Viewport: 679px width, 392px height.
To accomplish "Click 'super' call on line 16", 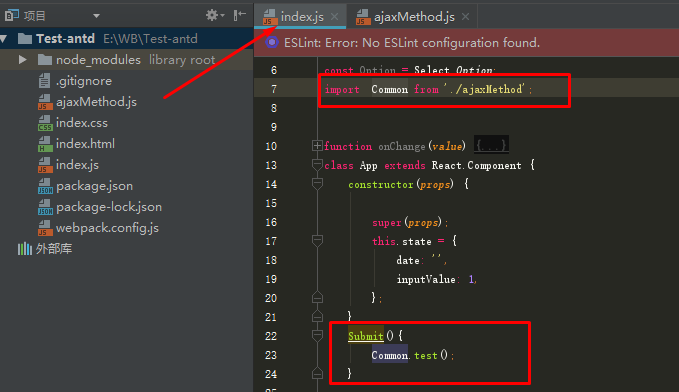I will click(x=387, y=223).
